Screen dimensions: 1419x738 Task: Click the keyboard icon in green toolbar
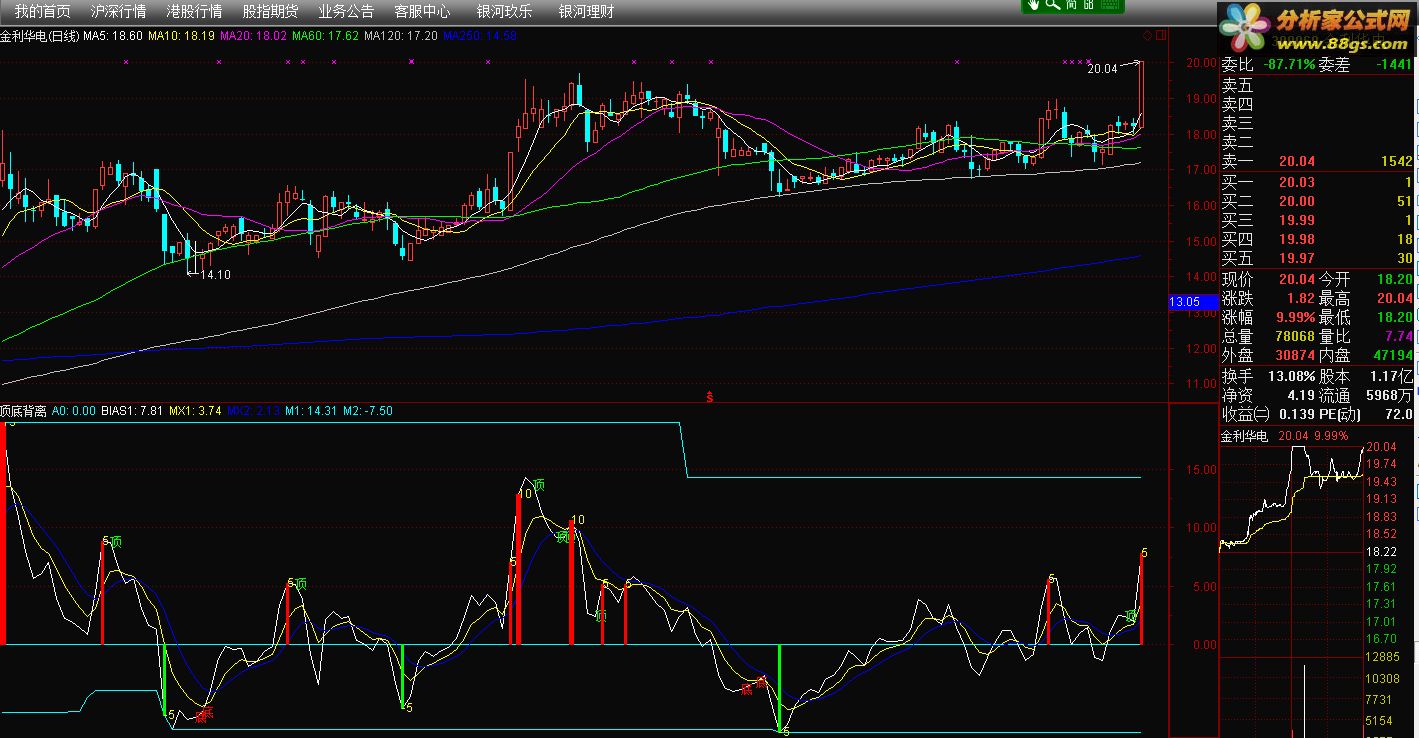(x=1108, y=5)
